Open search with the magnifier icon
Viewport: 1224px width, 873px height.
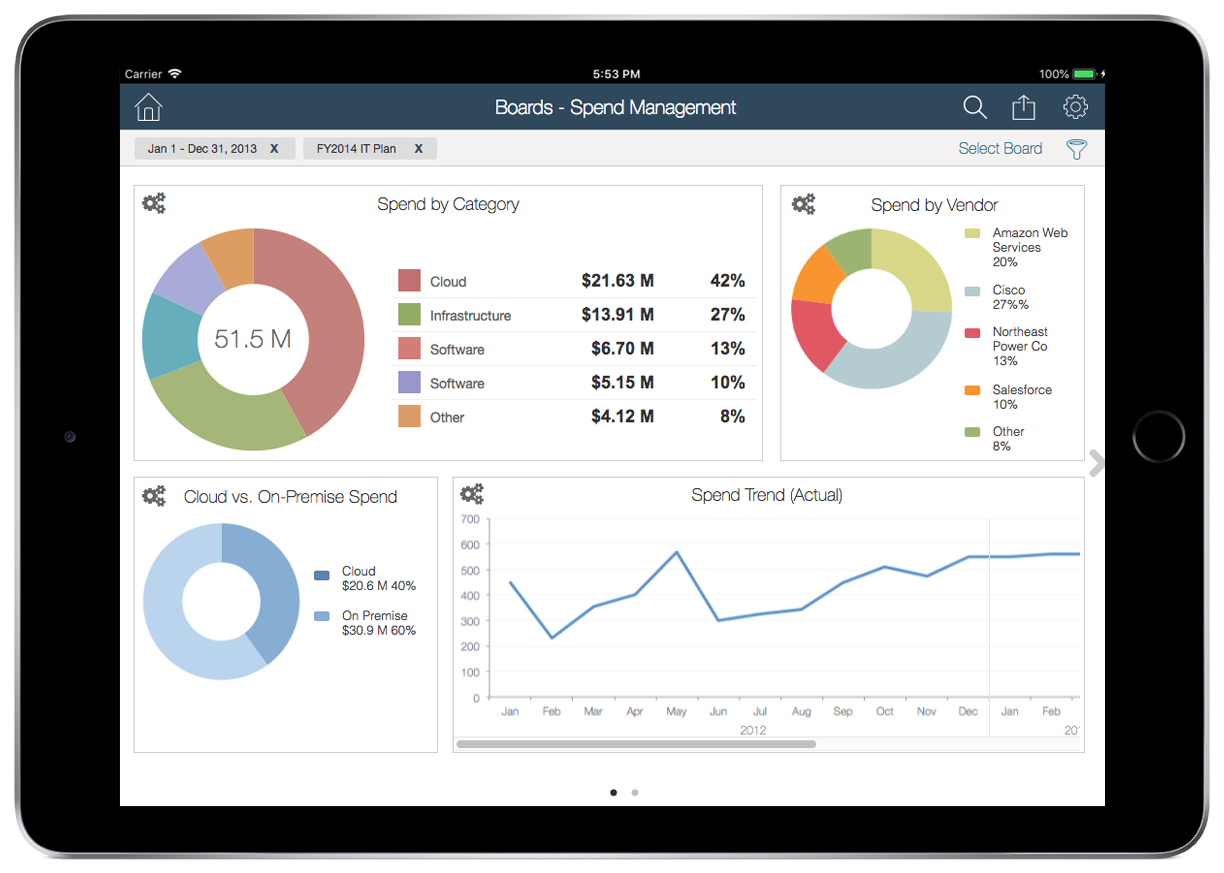(974, 107)
